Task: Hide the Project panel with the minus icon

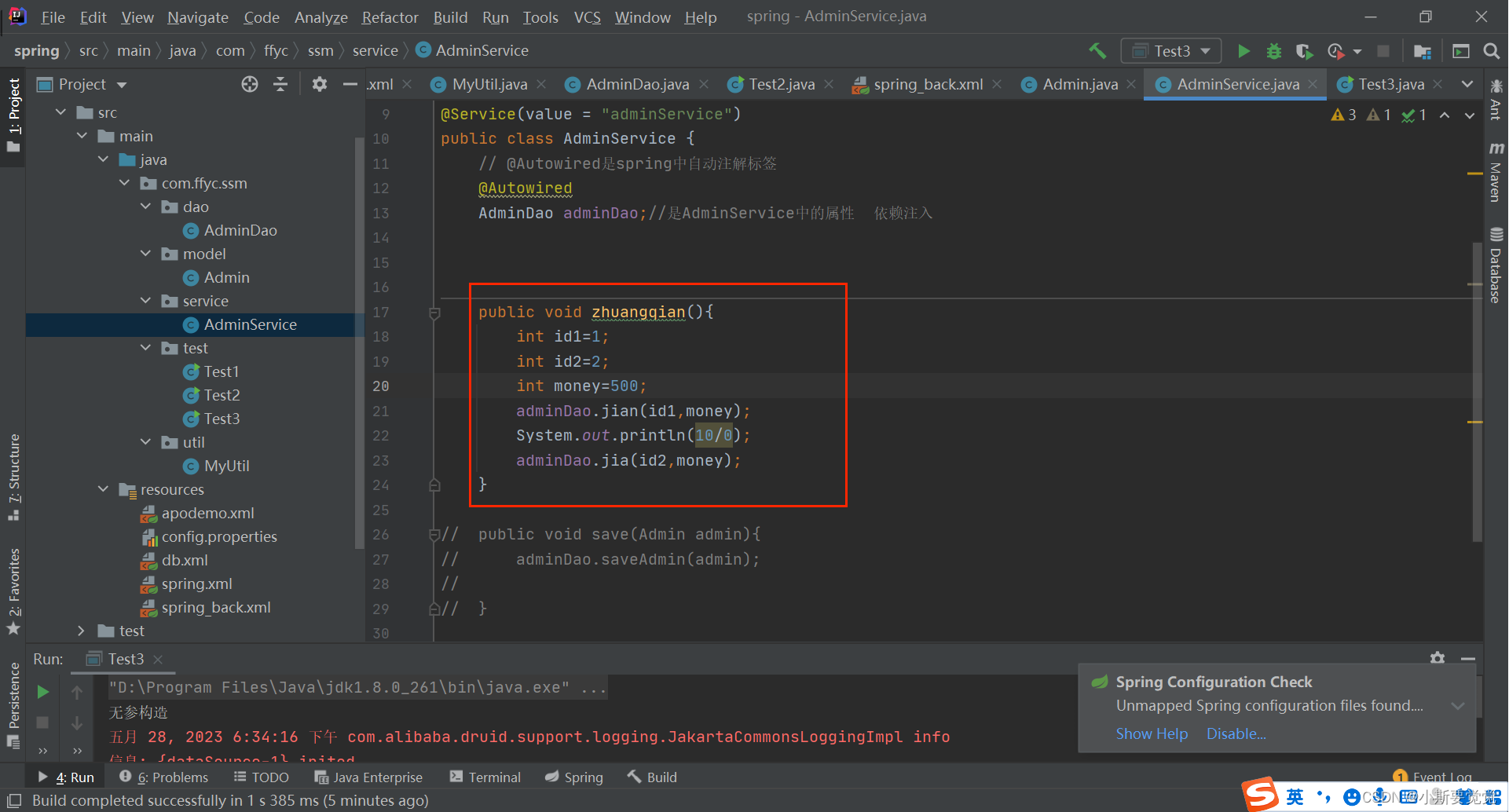Action: [x=350, y=84]
